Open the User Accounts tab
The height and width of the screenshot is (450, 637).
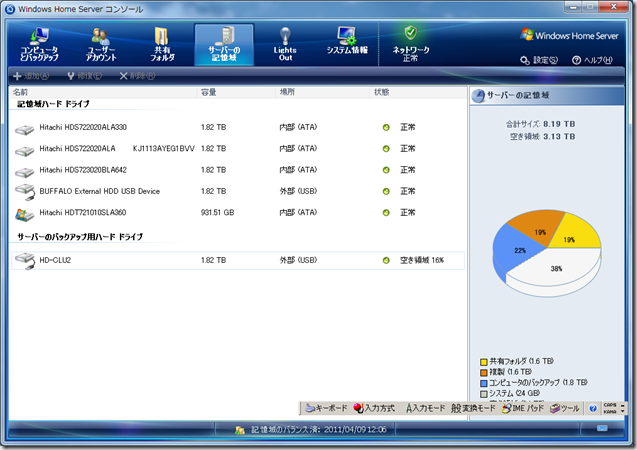[101, 44]
